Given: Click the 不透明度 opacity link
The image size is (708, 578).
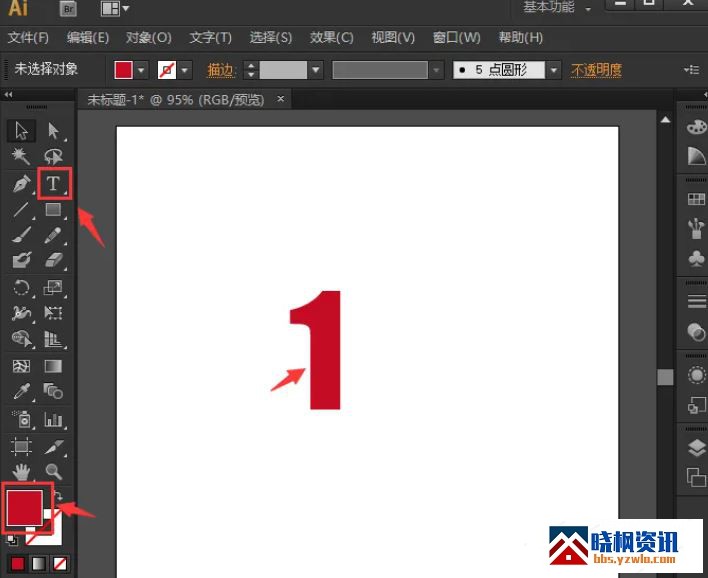Looking at the screenshot, I should [596, 70].
